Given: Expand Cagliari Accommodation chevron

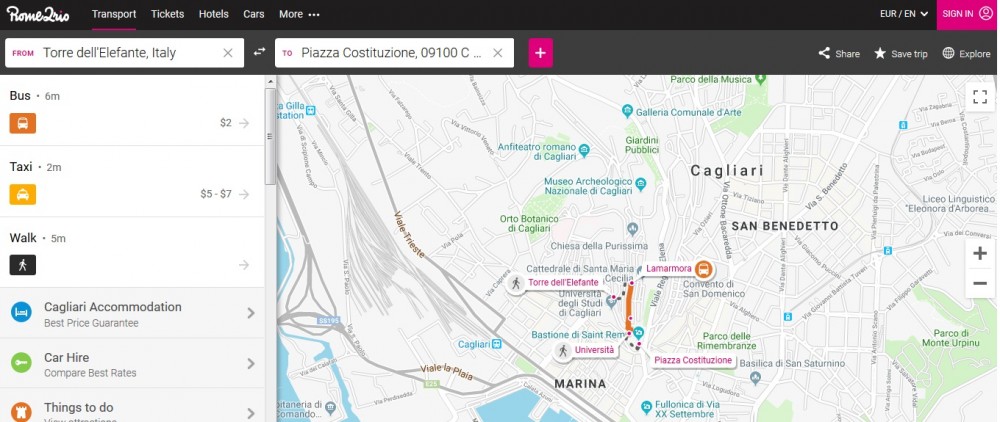Looking at the screenshot, I should coord(251,313).
